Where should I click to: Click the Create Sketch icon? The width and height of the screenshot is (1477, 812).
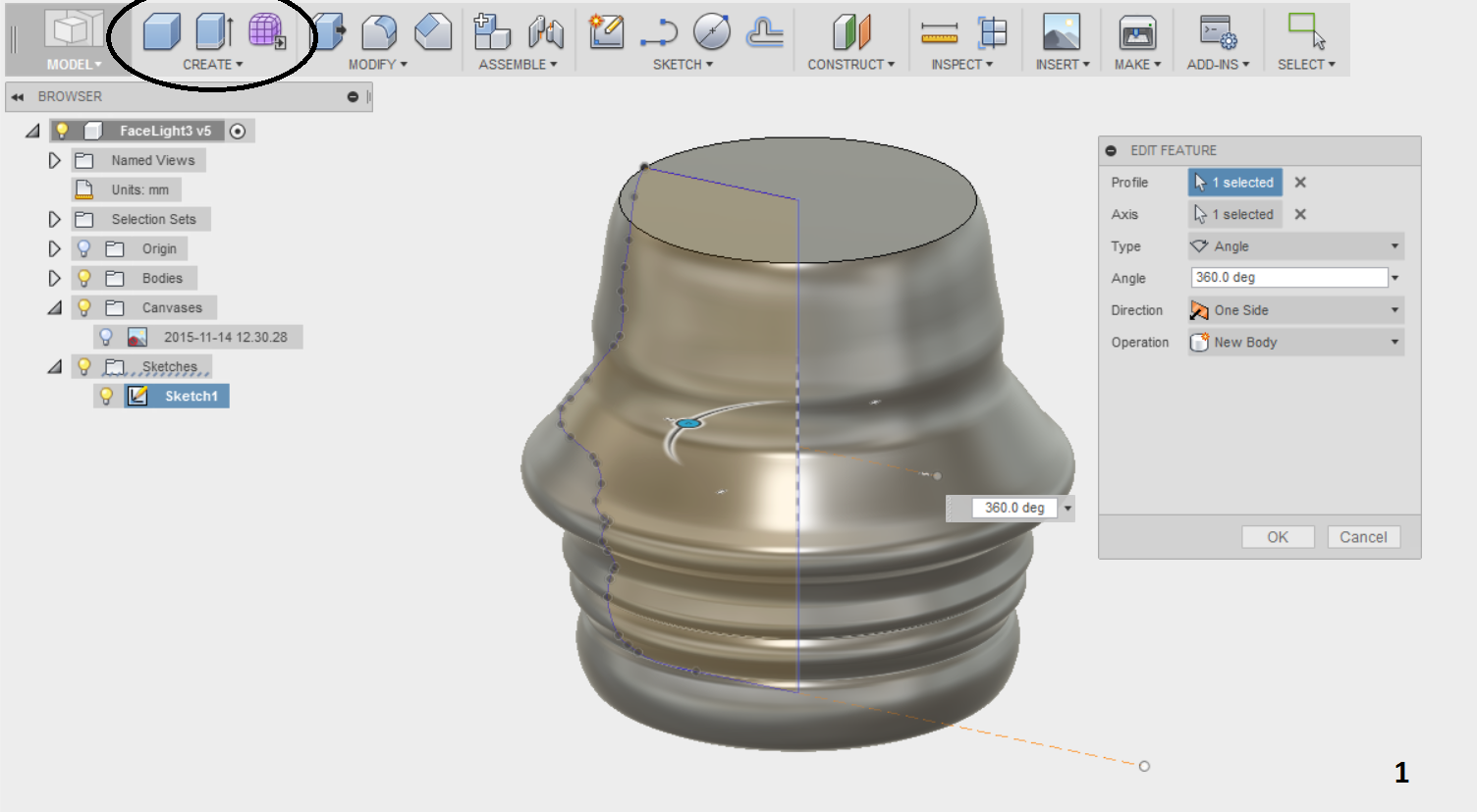[x=607, y=31]
